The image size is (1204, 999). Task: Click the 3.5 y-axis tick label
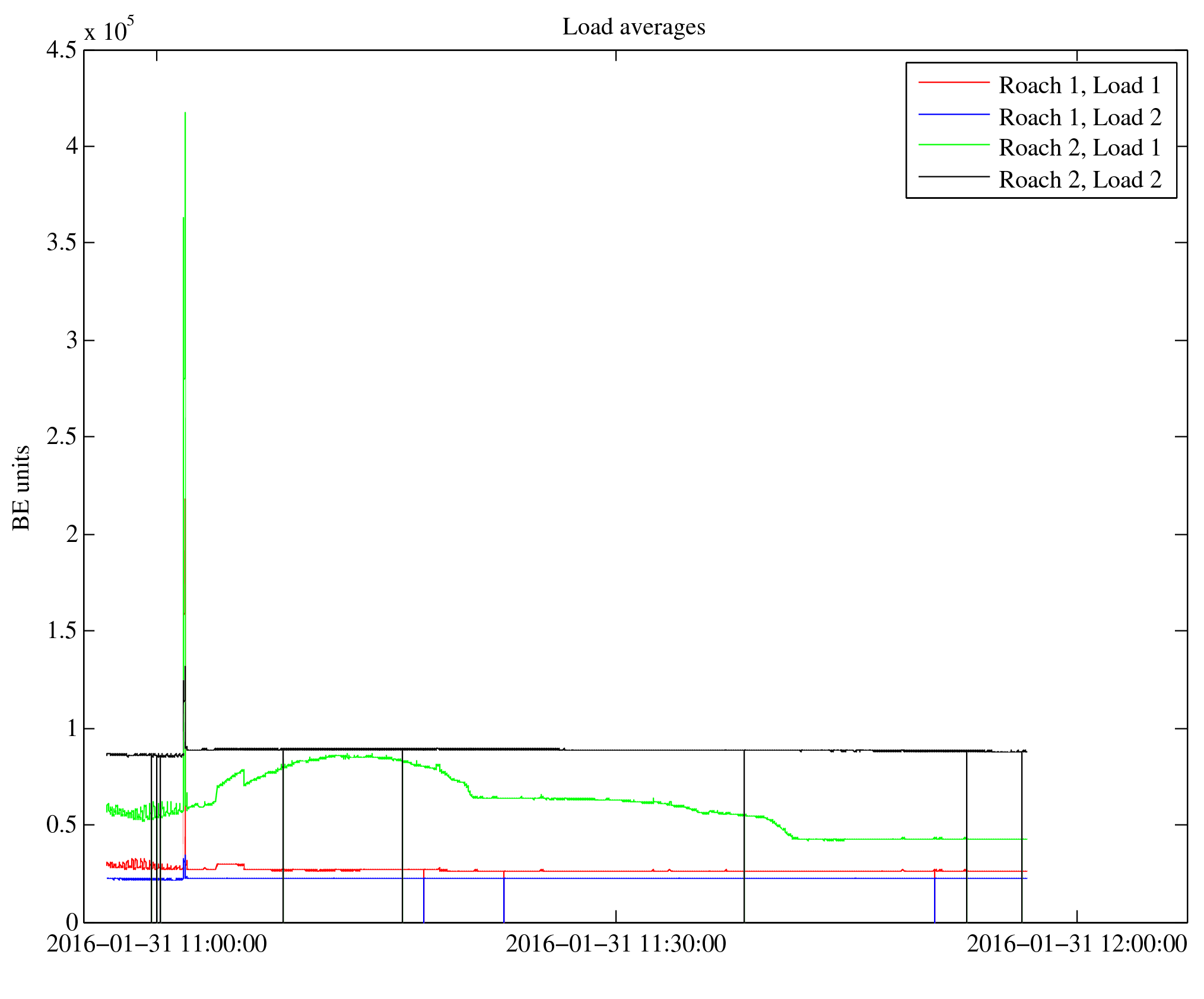coord(61,243)
